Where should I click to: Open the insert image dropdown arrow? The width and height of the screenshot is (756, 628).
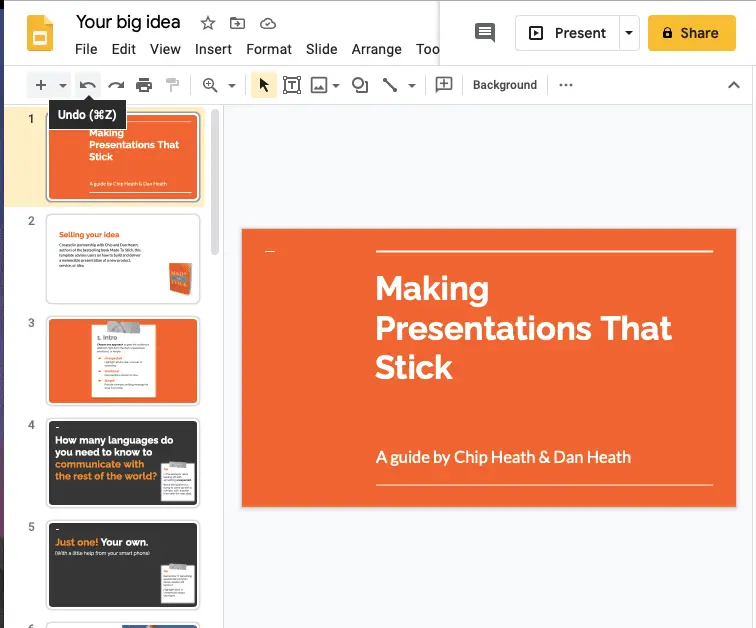[x=336, y=86]
